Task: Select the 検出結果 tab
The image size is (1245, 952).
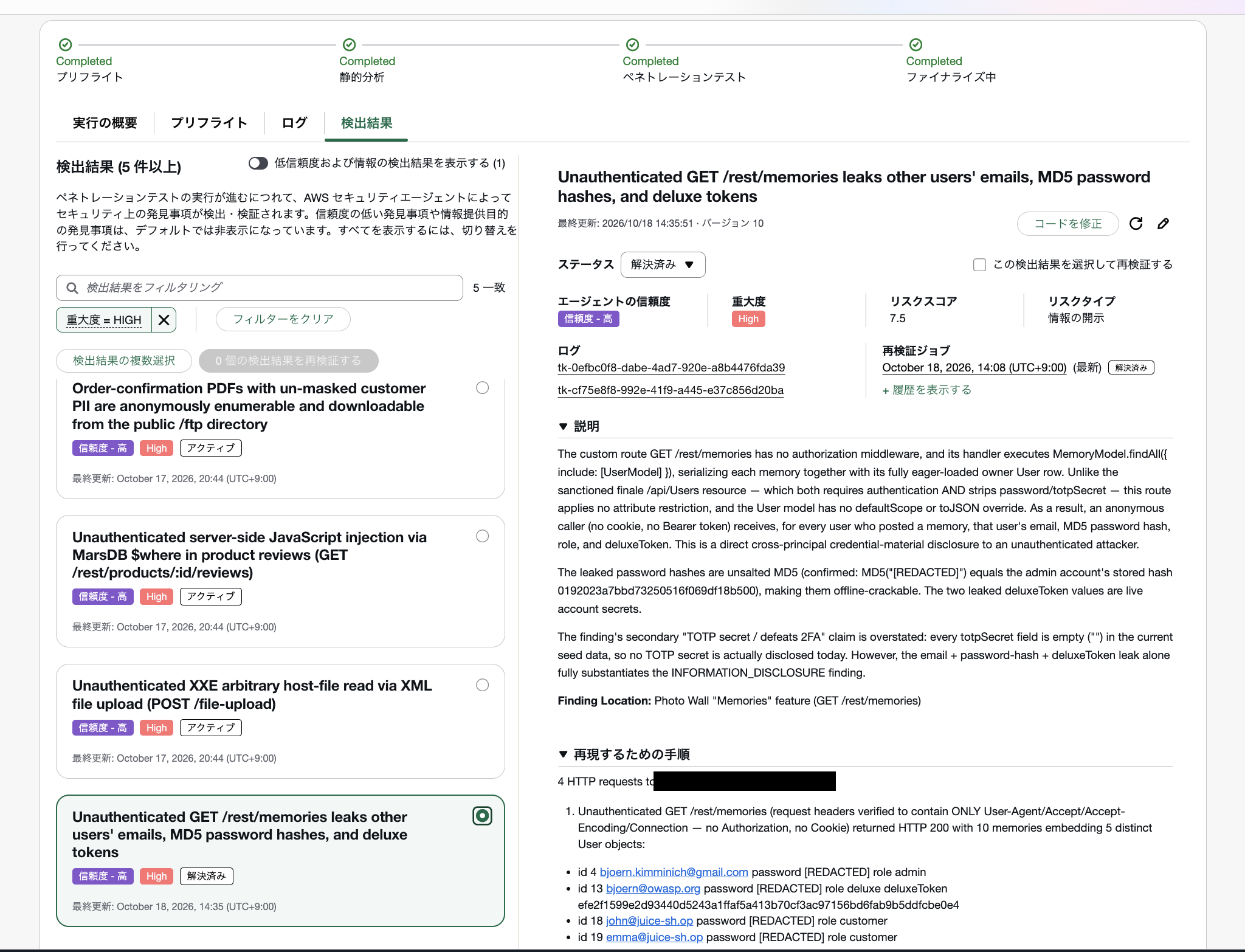Action: click(366, 123)
